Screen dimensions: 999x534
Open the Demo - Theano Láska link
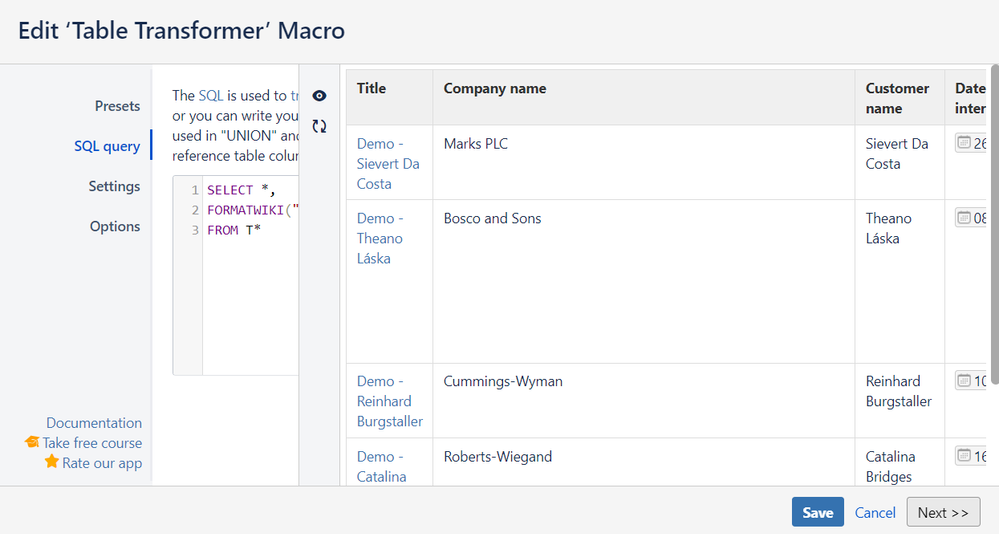pyautogui.click(x=380, y=238)
